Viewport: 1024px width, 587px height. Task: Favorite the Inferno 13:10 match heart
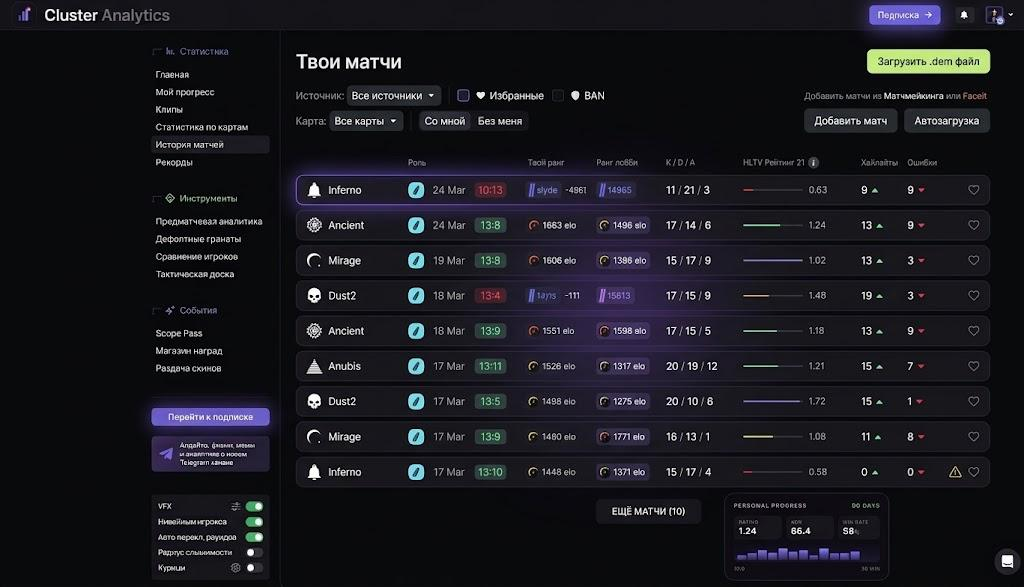974,472
